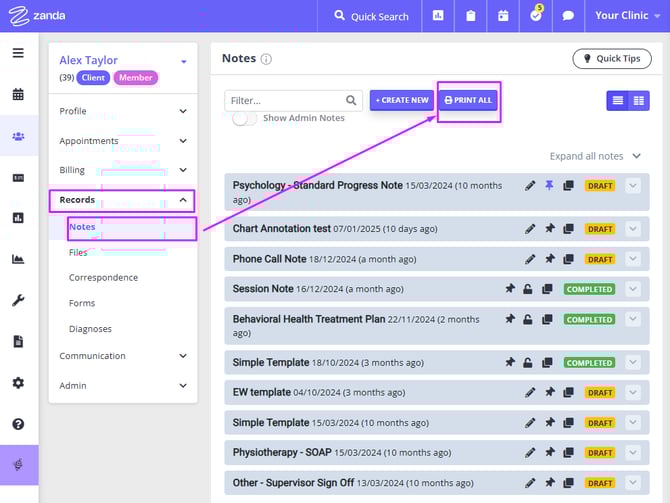Open the calendar icon in left sidebar
The width and height of the screenshot is (670, 503).
click(18, 95)
